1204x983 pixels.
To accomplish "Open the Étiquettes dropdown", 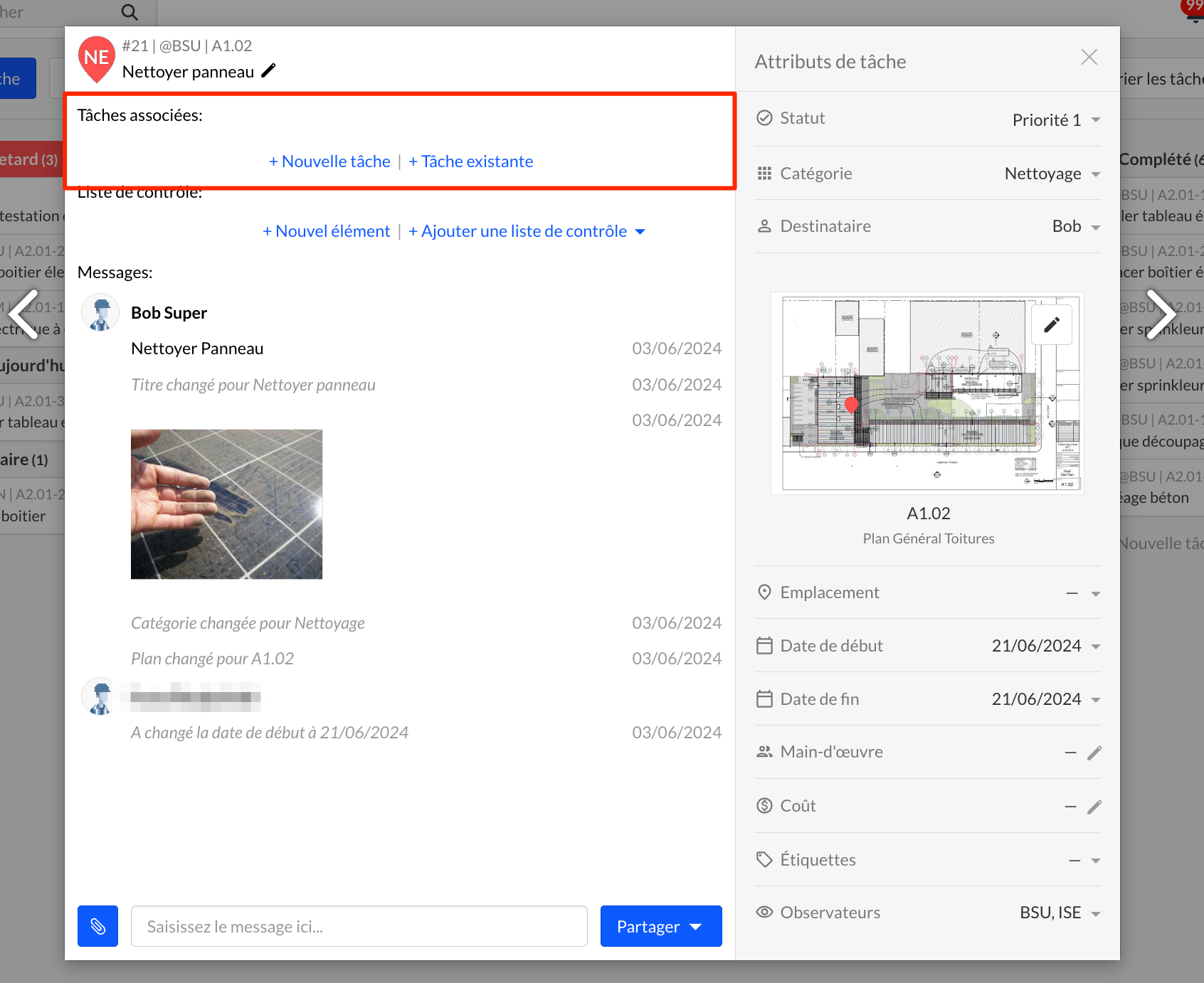I will (1084, 861).
